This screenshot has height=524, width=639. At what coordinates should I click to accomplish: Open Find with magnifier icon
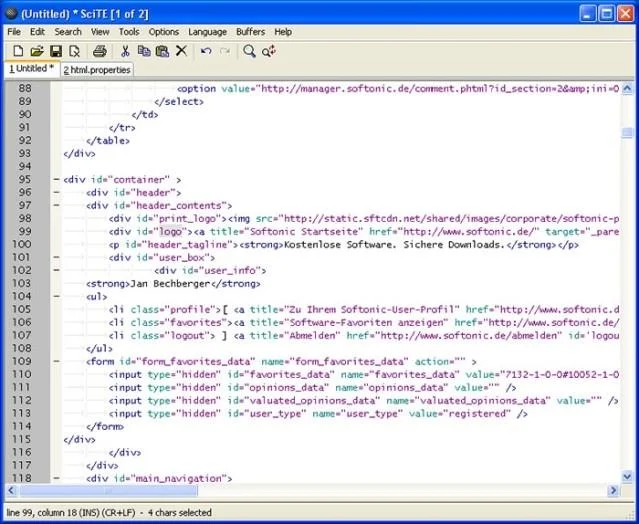(249, 51)
